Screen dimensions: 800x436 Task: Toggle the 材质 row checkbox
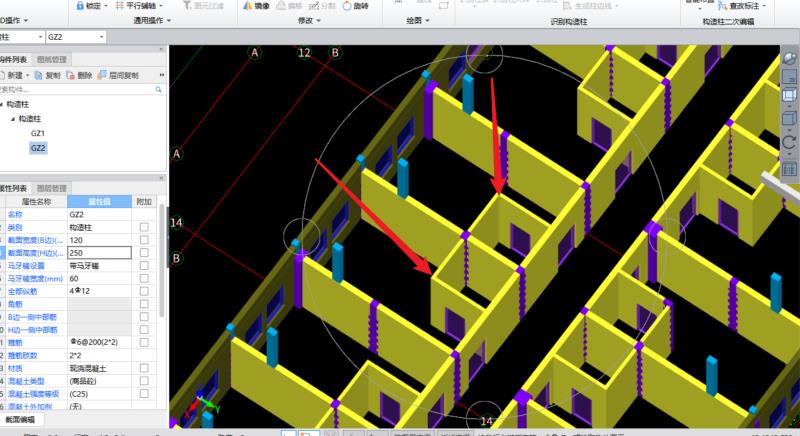(x=144, y=368)
